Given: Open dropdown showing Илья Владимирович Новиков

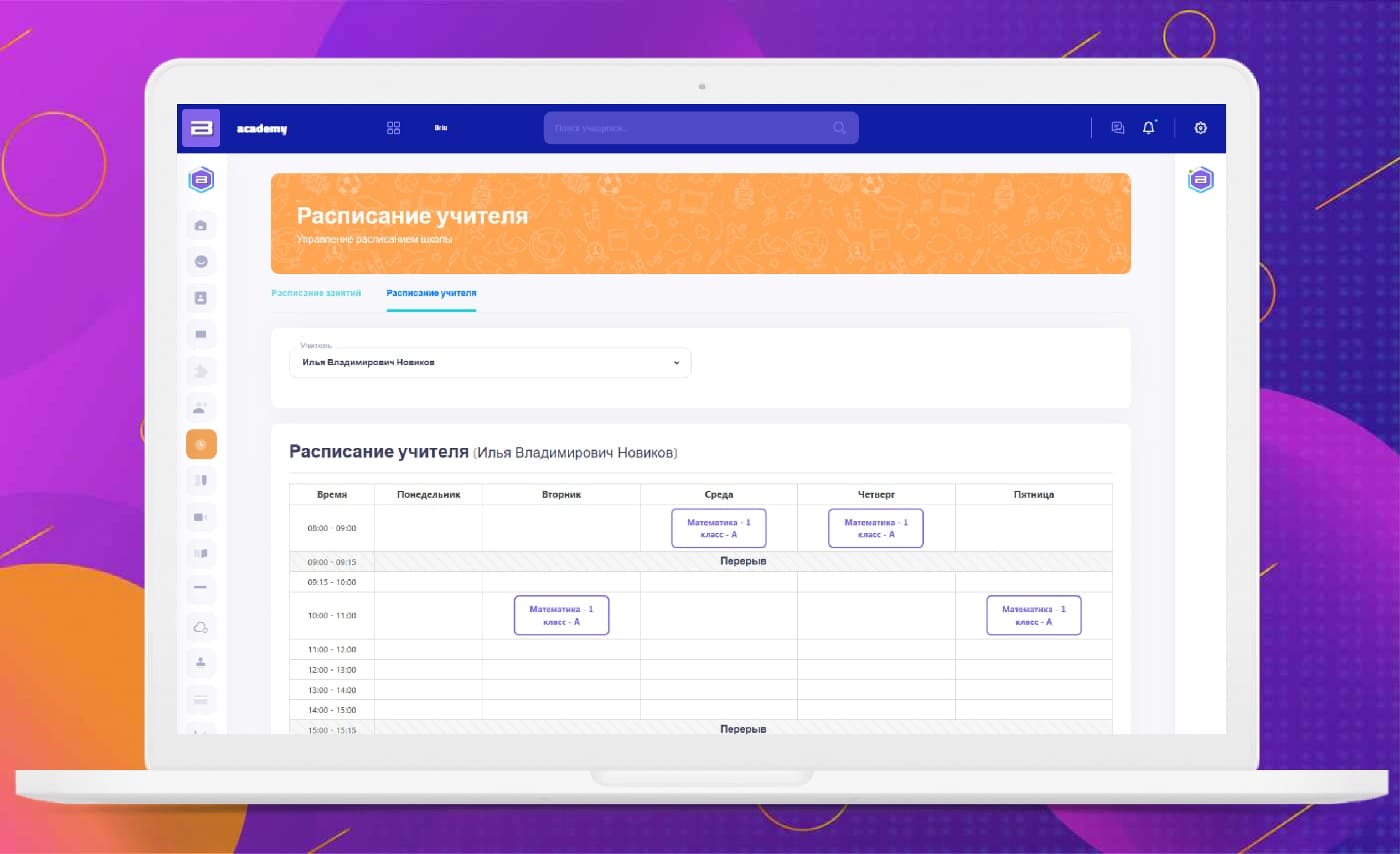Looking at the screenshot, I should pos(489,363).
